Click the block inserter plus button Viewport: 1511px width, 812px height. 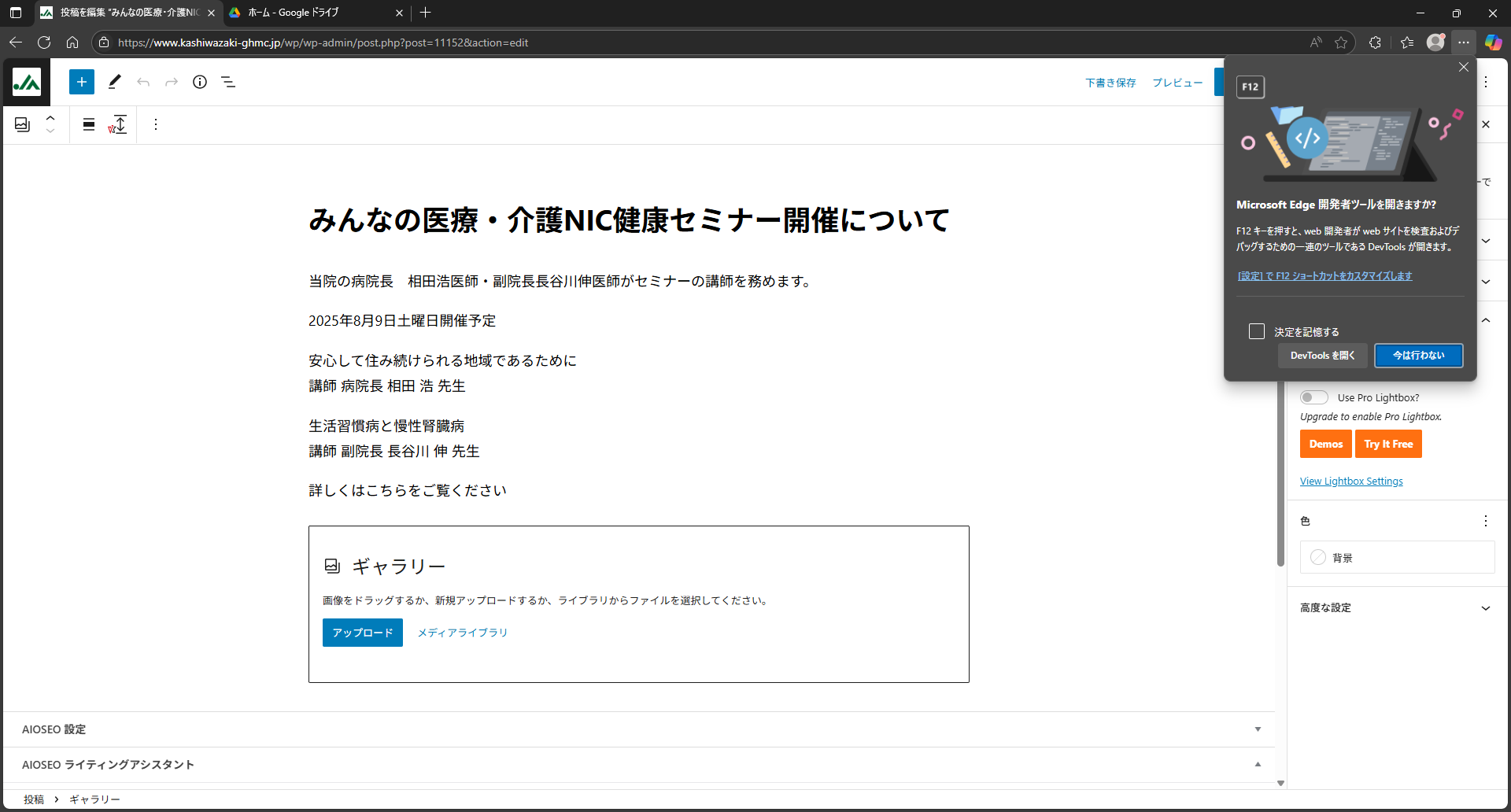tap(82, 82)
